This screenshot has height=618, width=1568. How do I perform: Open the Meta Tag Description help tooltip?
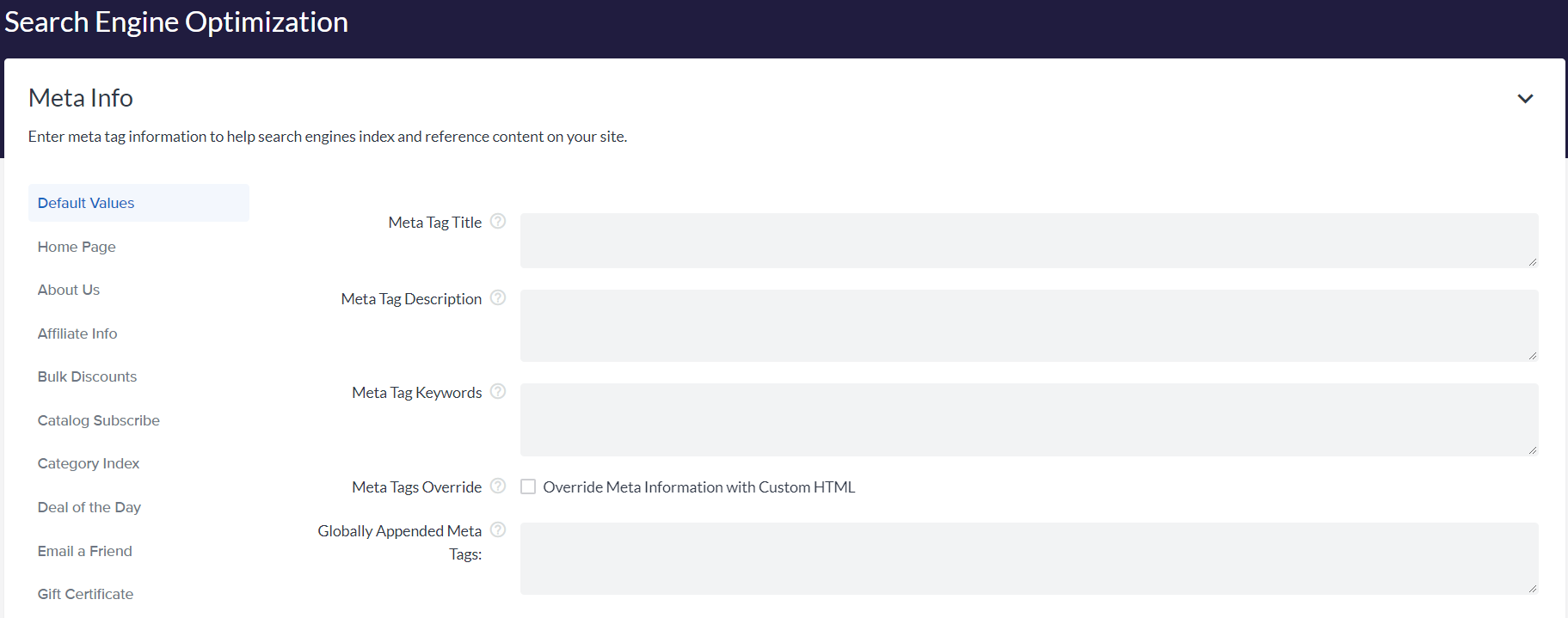(x=498, y=298)
